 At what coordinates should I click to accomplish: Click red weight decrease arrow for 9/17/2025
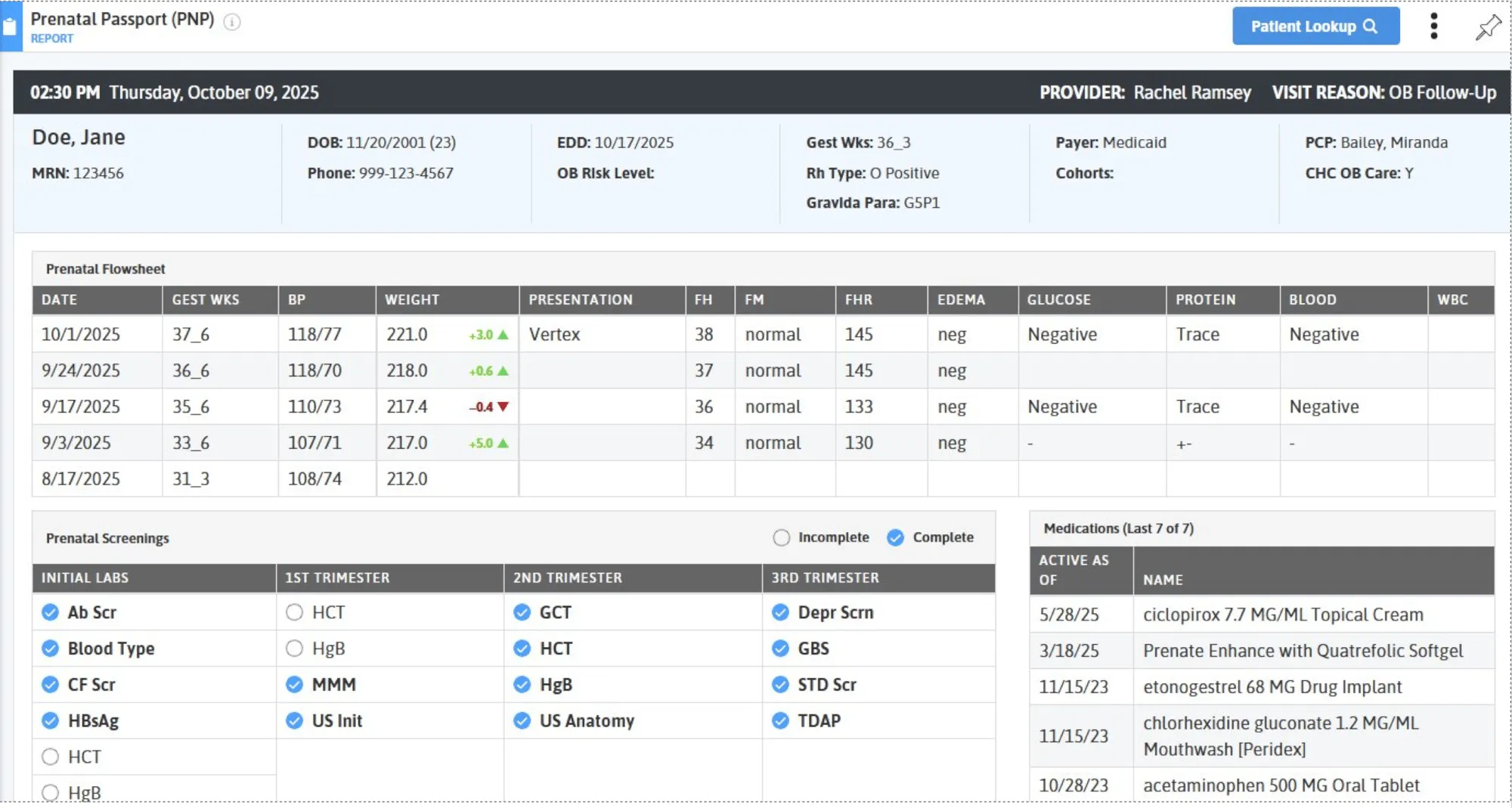coord(503,407)
